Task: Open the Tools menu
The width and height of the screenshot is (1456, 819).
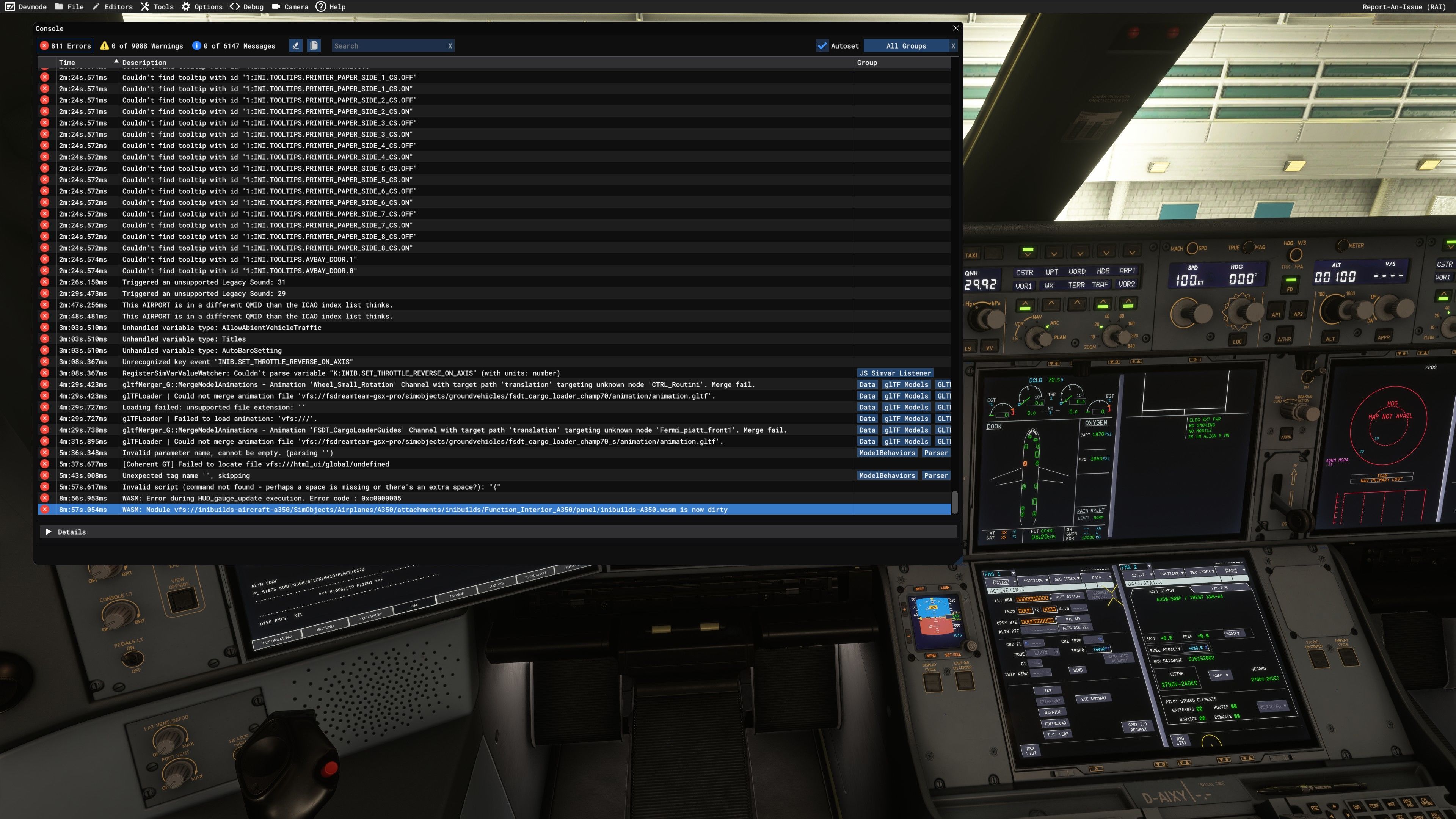Action: tap(157, 7)
